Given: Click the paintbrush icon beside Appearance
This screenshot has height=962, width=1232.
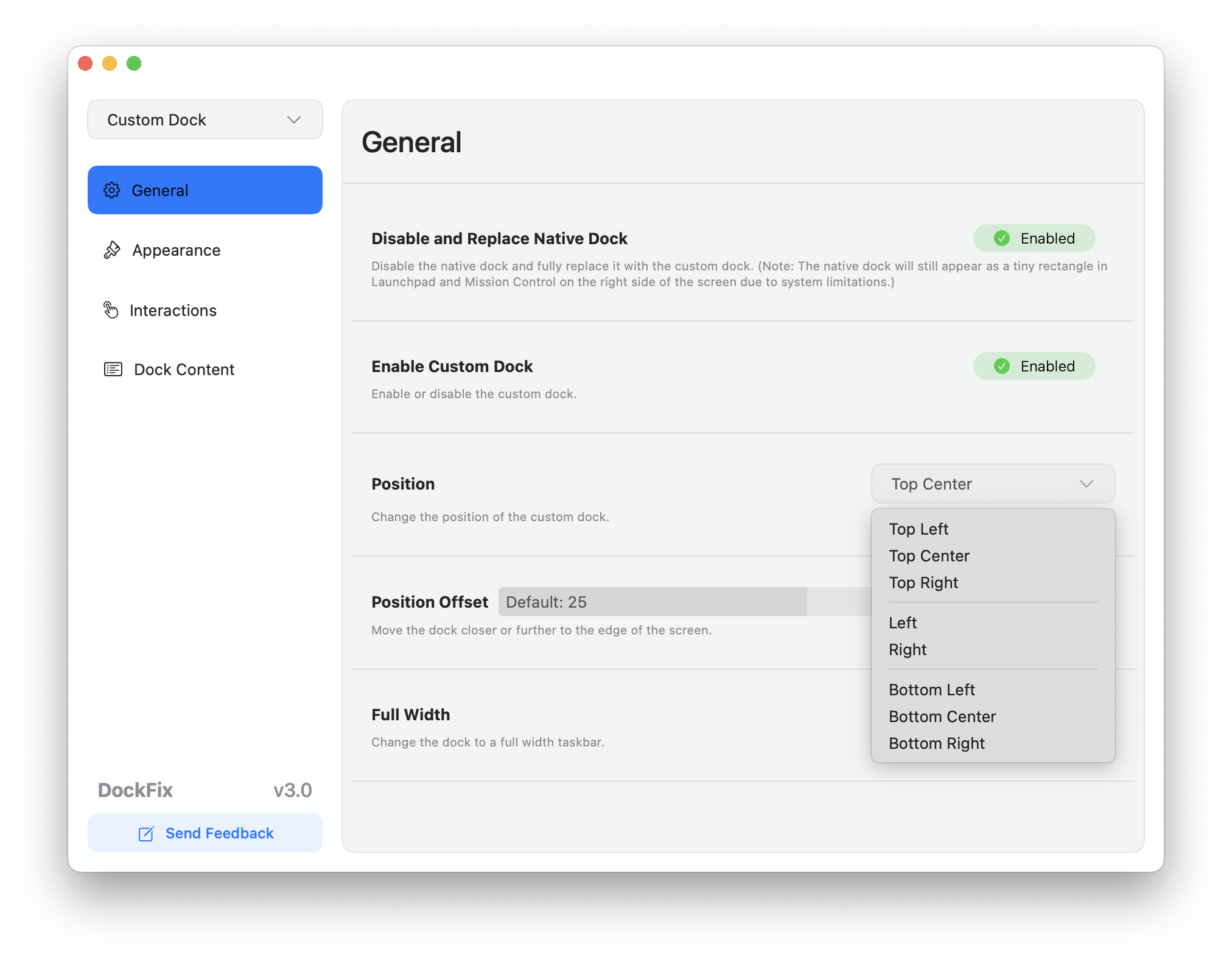Looking at the screenshot, I should 112,250.
